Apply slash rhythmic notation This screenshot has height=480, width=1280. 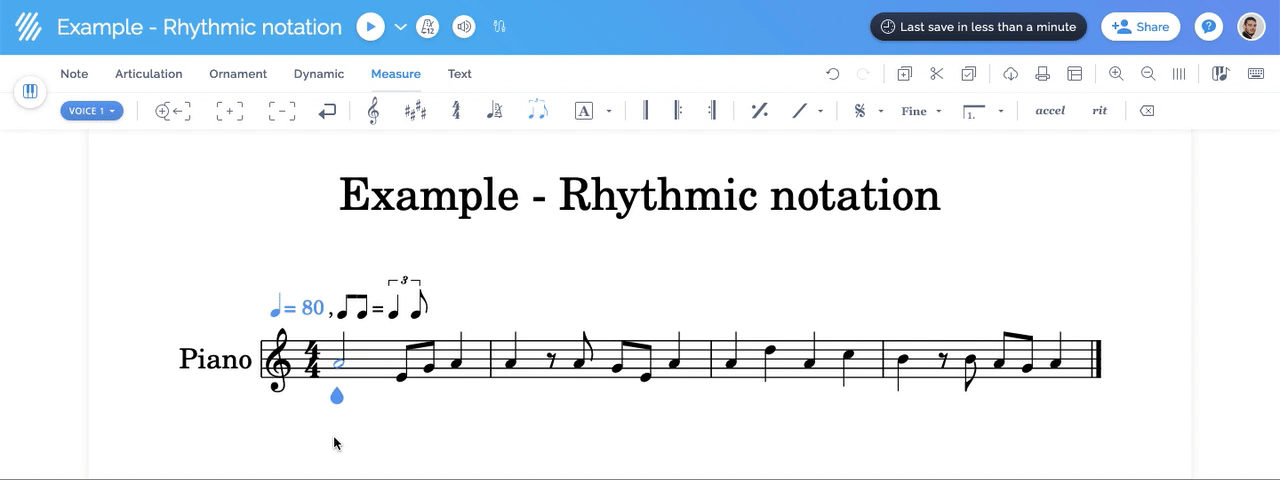tap(799, 111)
